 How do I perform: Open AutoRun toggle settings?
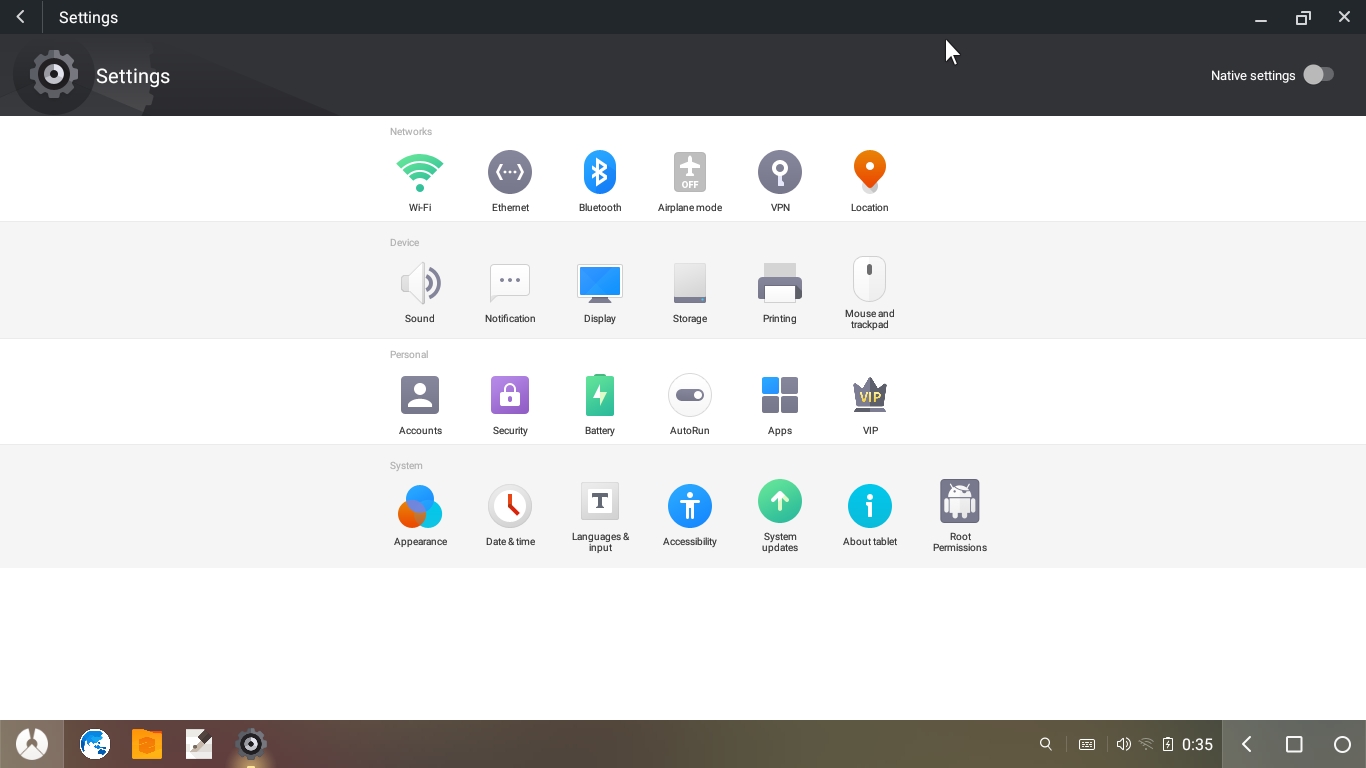[690, 396]
